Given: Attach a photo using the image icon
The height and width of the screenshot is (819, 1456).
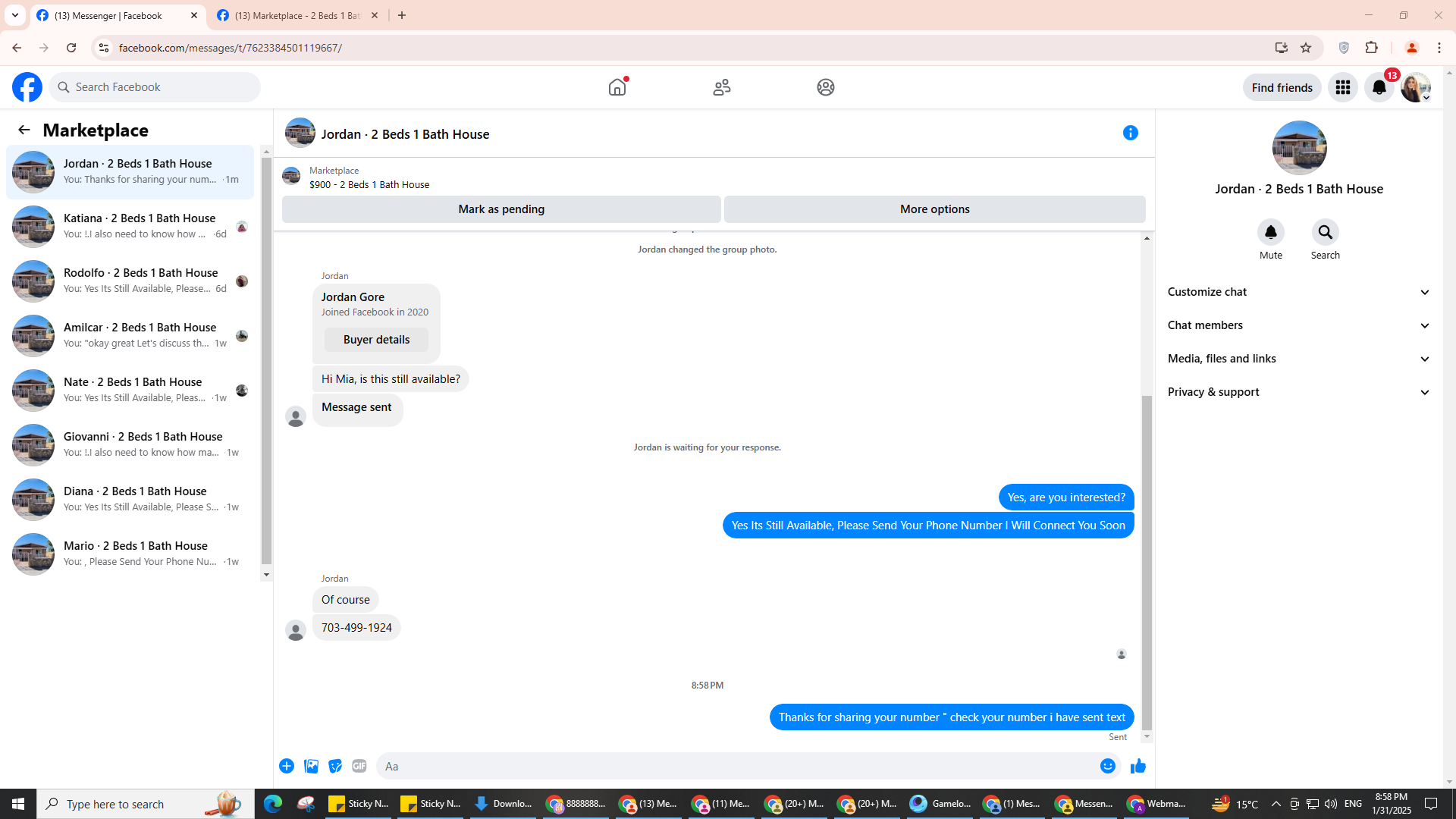Looking at the screenshot, I should 311,766.
